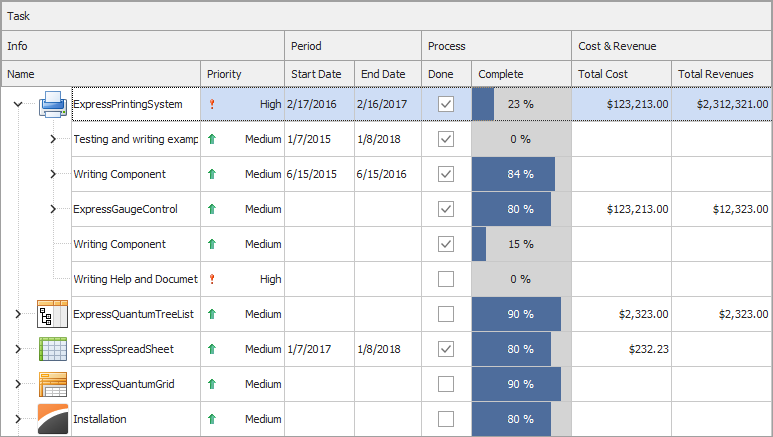Expand the ExpressQuantumTreeList node
This screenshot has width=773, height=437.
[x=17, y=314]
